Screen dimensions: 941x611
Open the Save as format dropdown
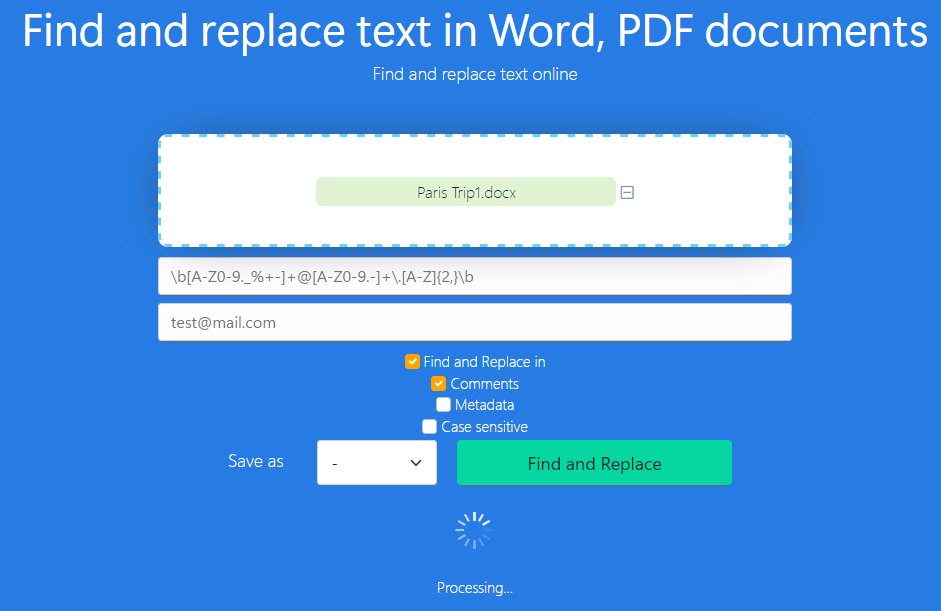(x=376, y=463)
